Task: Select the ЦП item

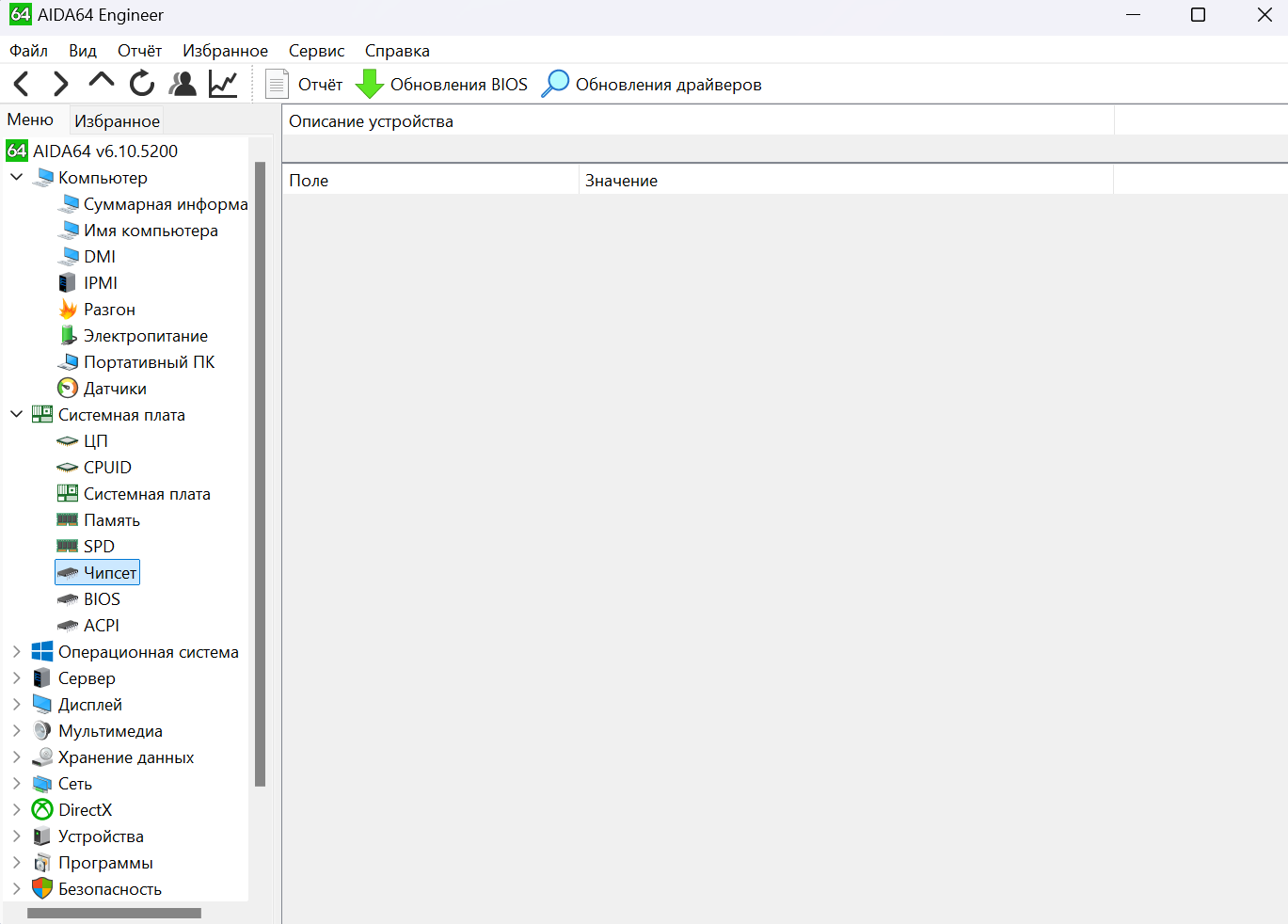Action: (x=83, y=441)
